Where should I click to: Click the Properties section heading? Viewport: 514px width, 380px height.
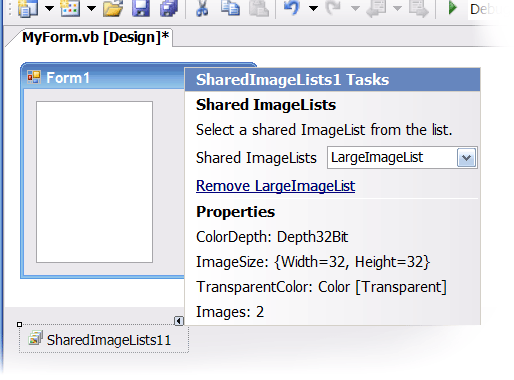235,212
